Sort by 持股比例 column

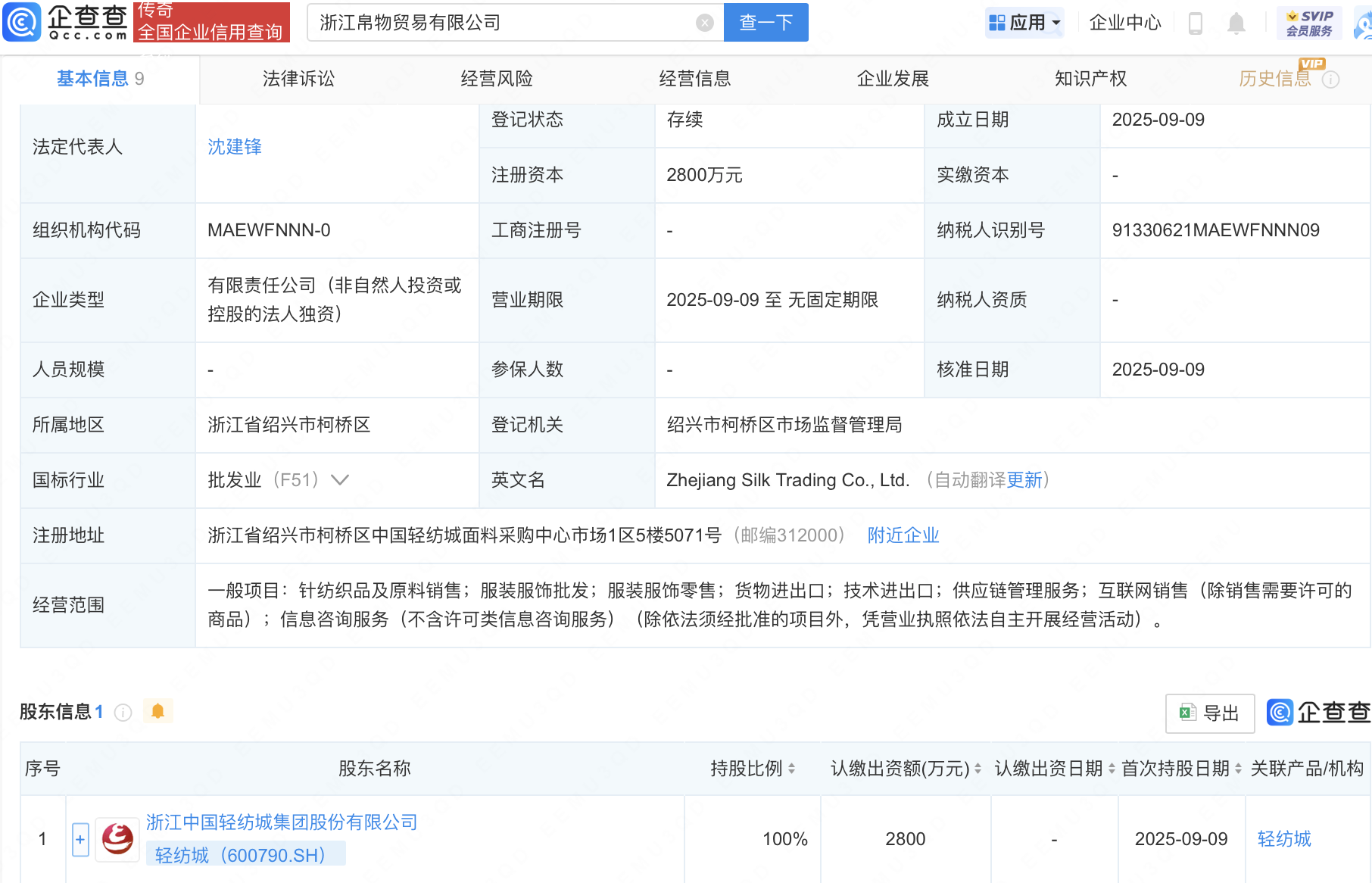791,769
